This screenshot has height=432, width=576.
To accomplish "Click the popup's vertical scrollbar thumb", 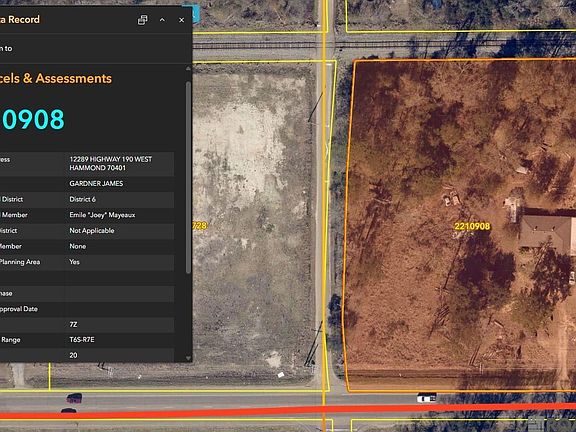I will point(188,177).
